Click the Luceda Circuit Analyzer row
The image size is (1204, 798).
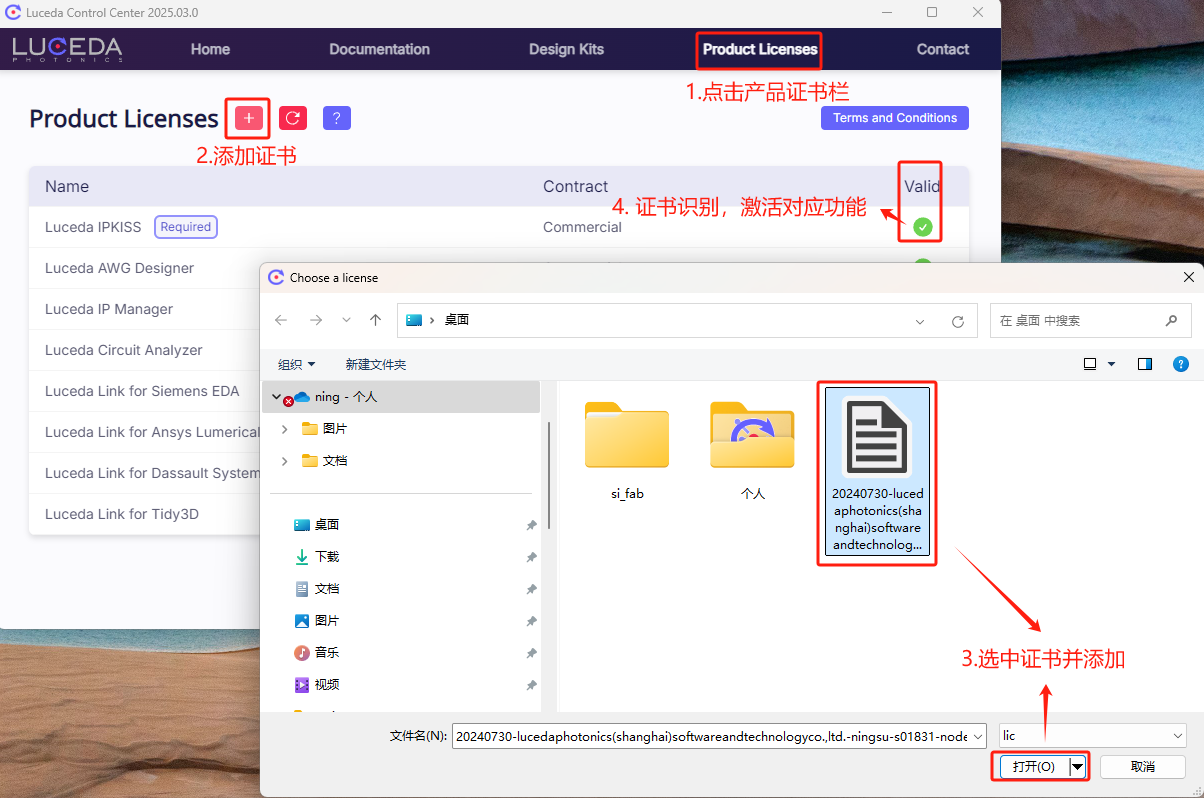click(143, 350)
